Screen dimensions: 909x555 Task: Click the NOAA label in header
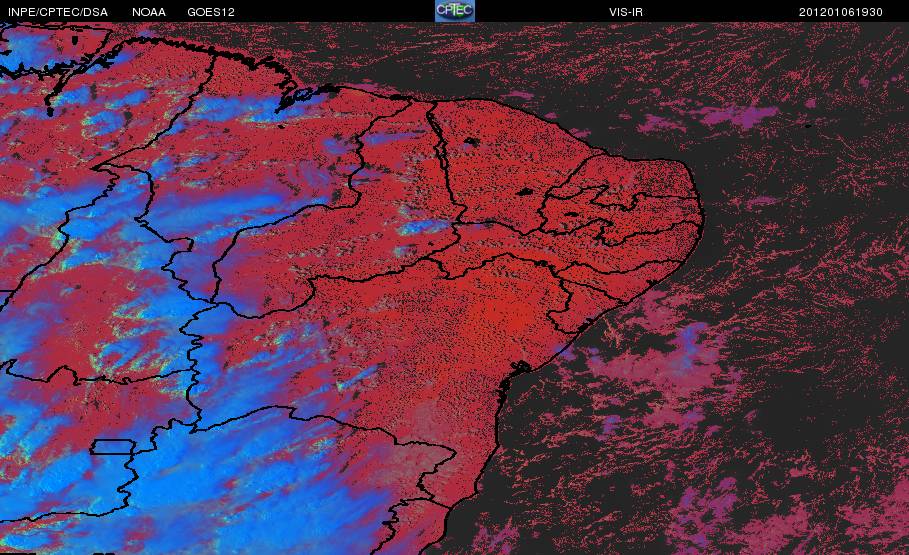[x=149, y=12]
